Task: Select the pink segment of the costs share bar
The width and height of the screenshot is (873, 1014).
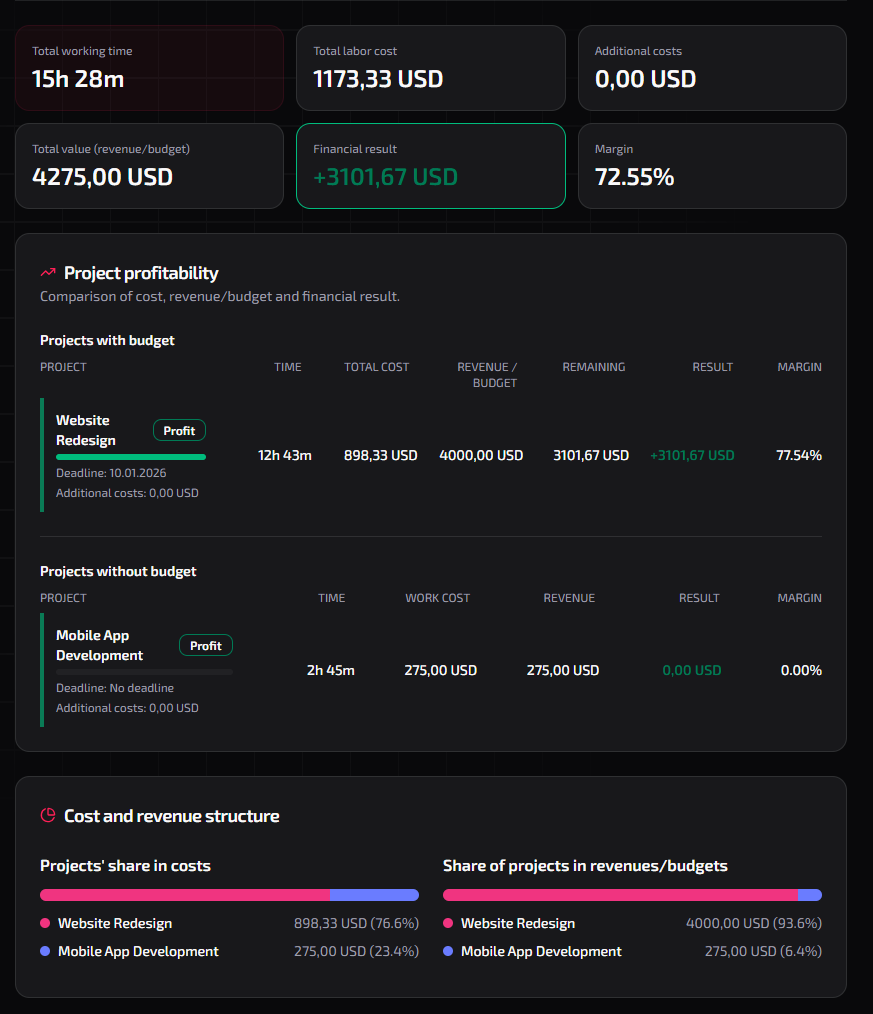Action: point(185,895)
